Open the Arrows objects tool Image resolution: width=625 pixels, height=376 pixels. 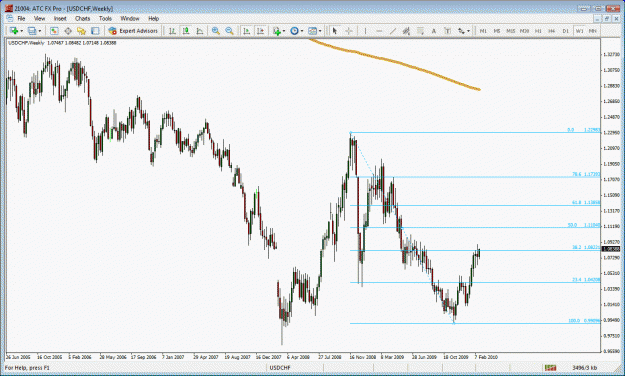[x=461, y=31]
